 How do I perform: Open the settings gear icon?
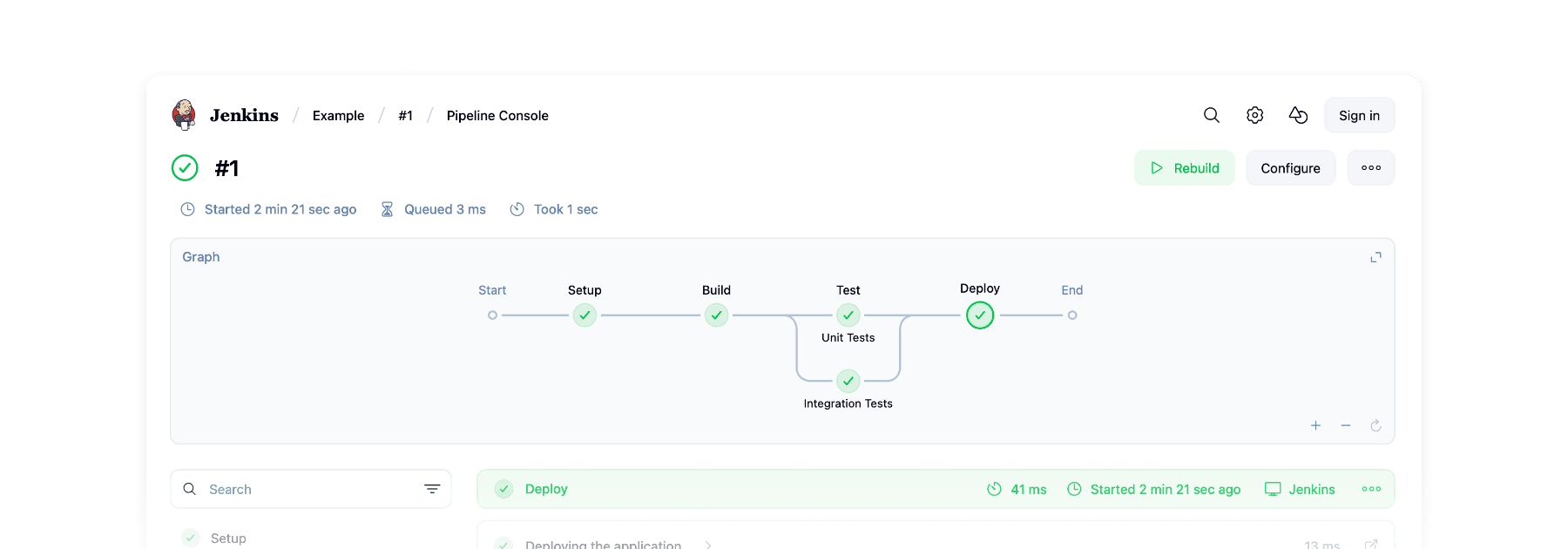tap(1254, 114)
